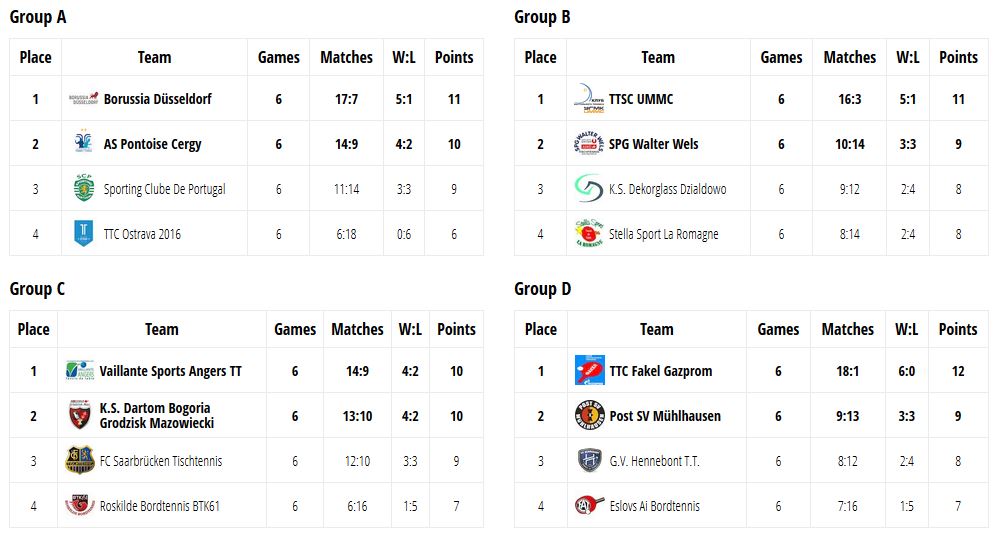The image size is (999, 538).
Task: Click the TTSC UMMC team logo
Action: [x=588, y=98]
